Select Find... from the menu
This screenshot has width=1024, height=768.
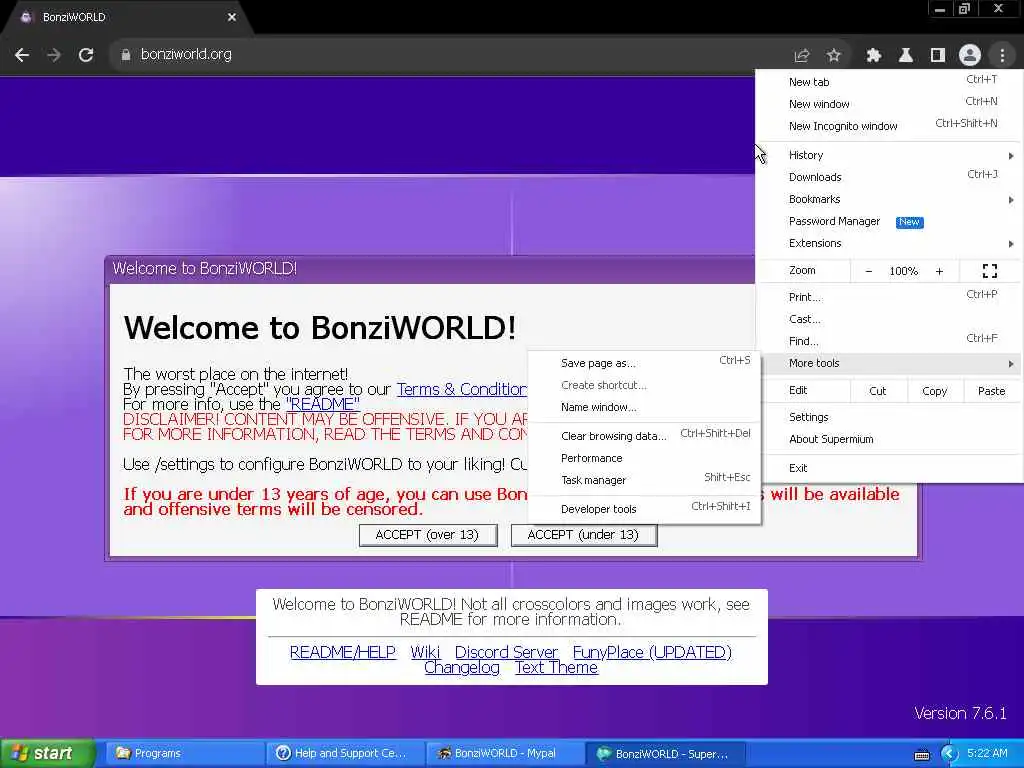point(889,341)
